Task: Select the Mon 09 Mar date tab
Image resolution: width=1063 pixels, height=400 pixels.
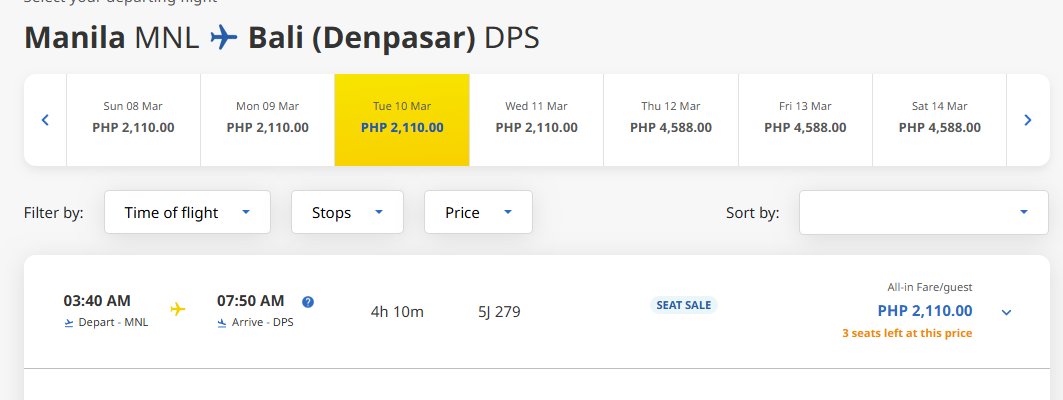Action: [267, 118]
